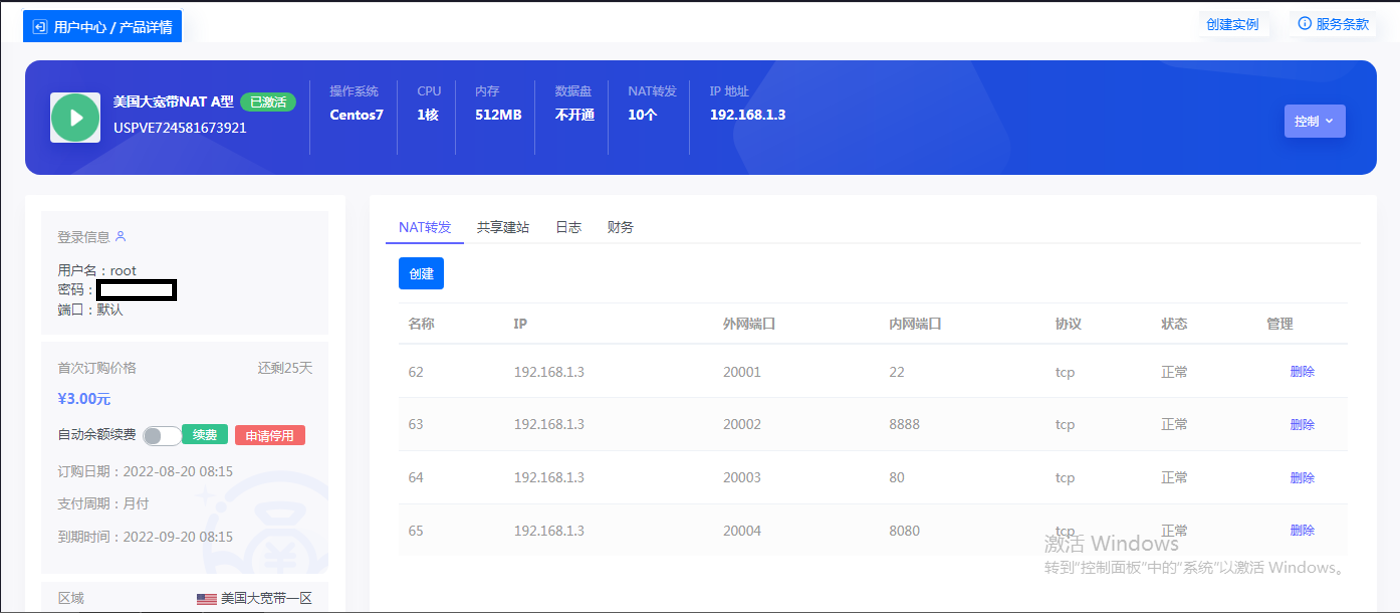Toggle the 自动余额续费 switch

tap(161, 435)
